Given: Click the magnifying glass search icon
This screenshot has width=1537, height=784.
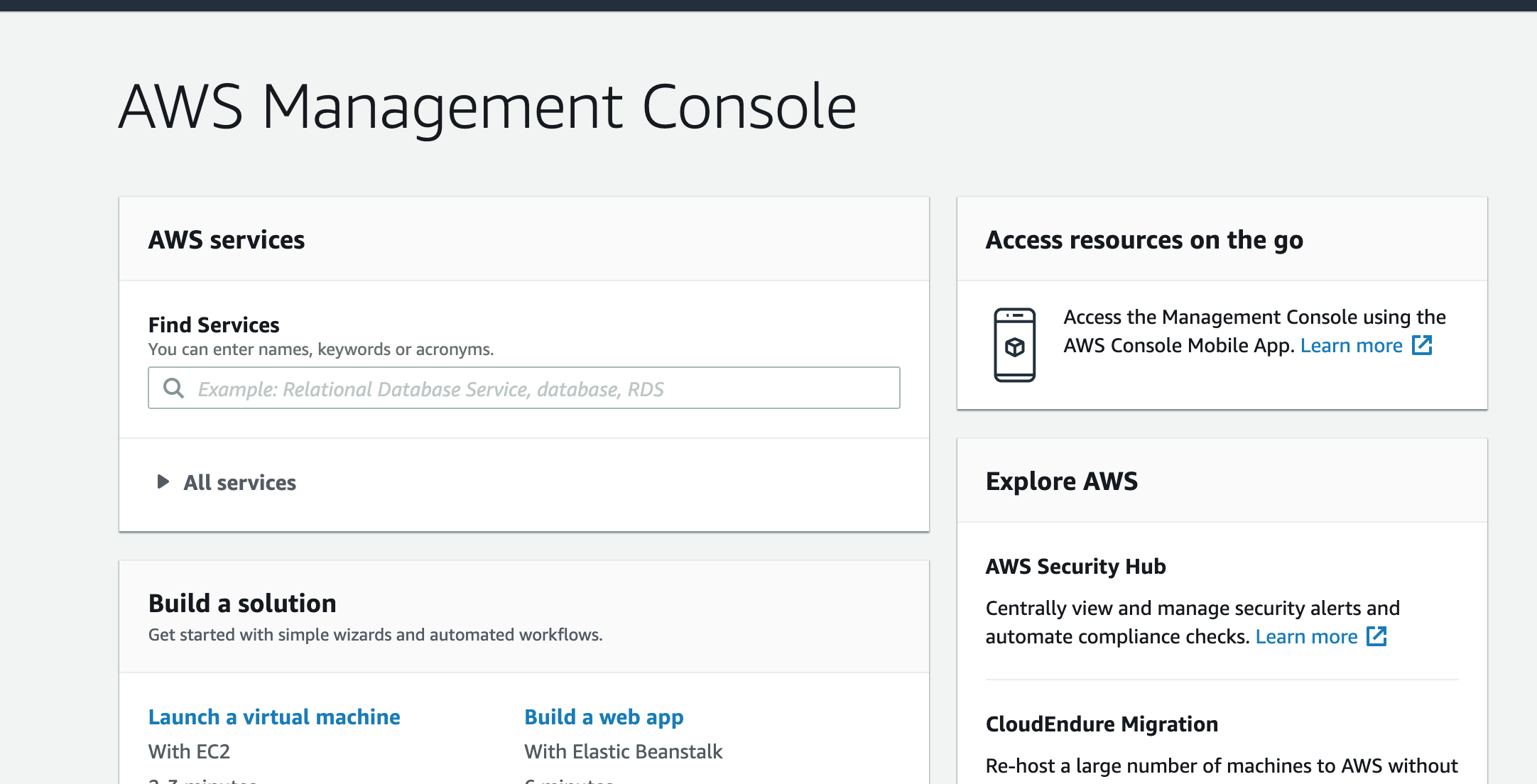Looking at the screenshot, I should (x=173, y=388).
